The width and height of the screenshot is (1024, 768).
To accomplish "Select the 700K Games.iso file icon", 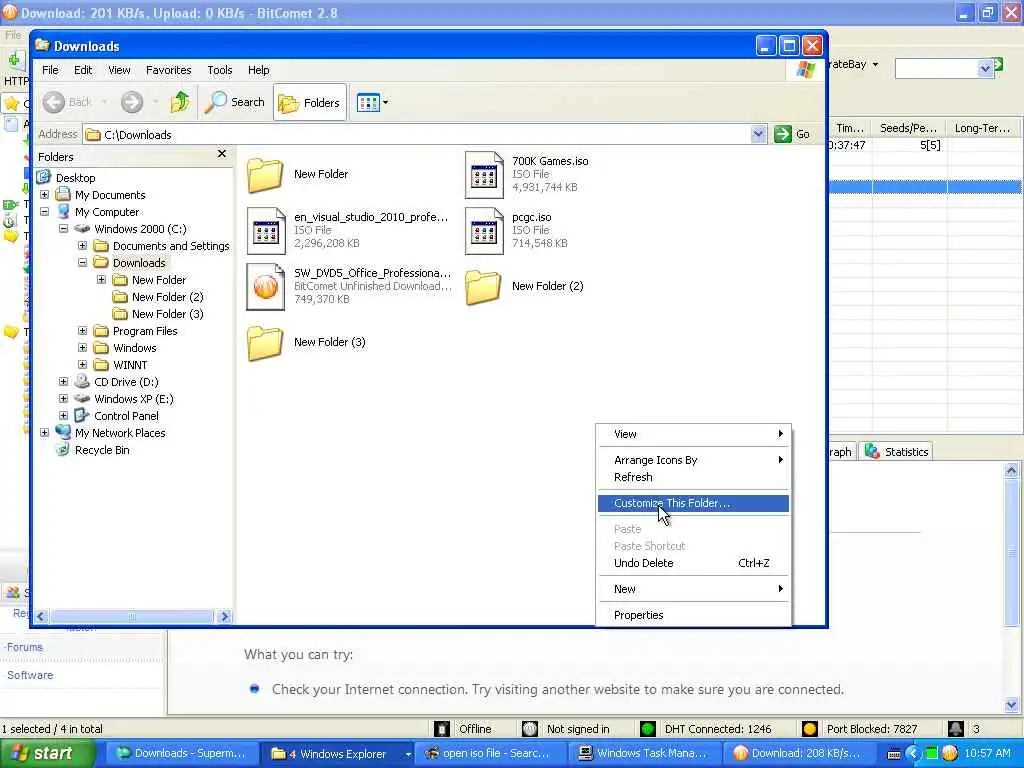I will point(484,174).
